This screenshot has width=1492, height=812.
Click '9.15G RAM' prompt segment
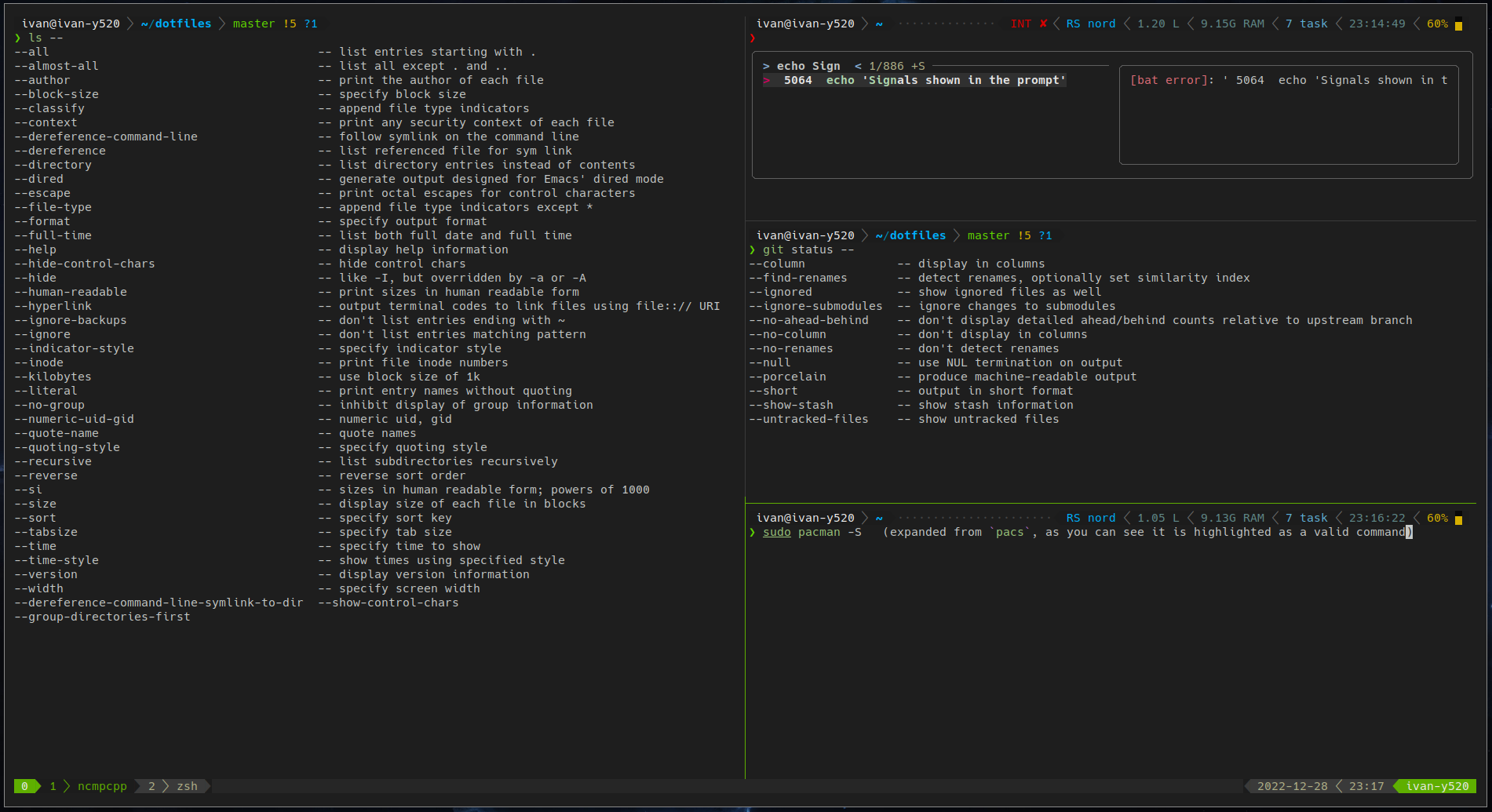point(1232,24)
